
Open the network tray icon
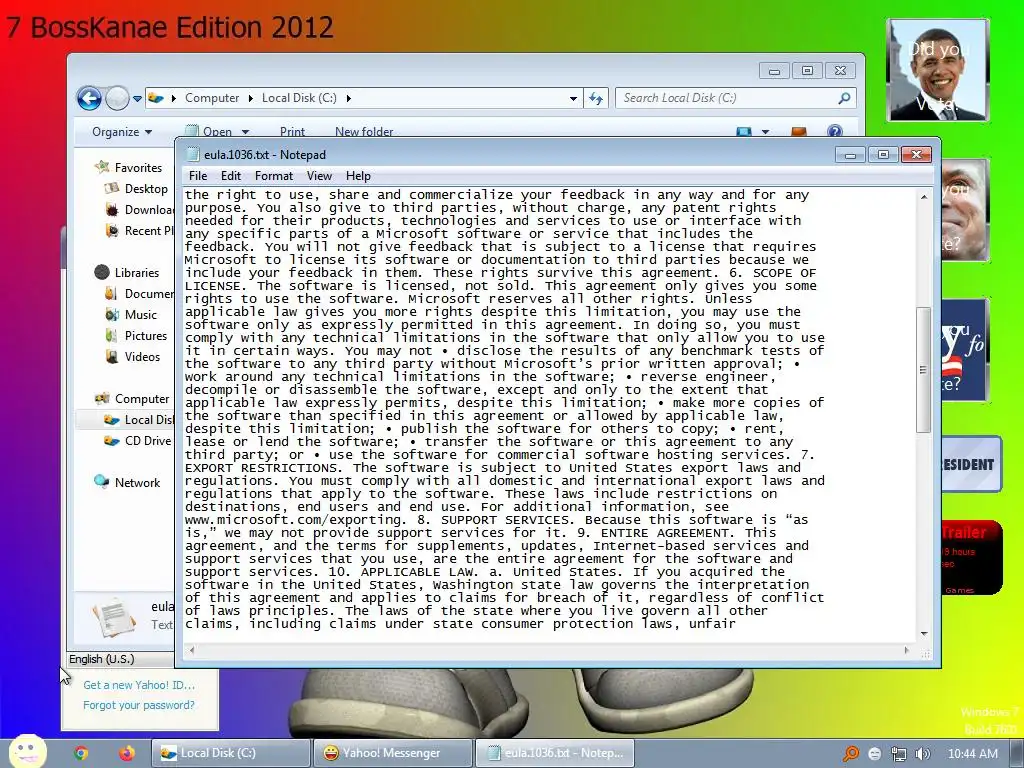899,754
